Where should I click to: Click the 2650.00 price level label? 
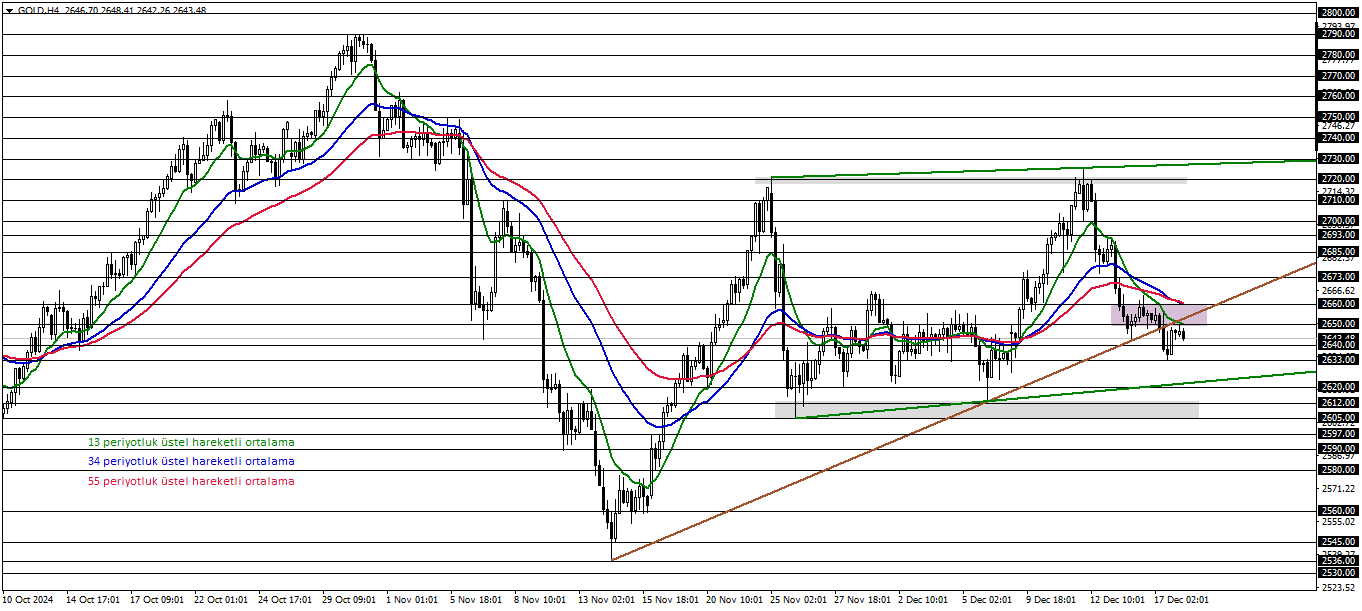[1338, 324]
